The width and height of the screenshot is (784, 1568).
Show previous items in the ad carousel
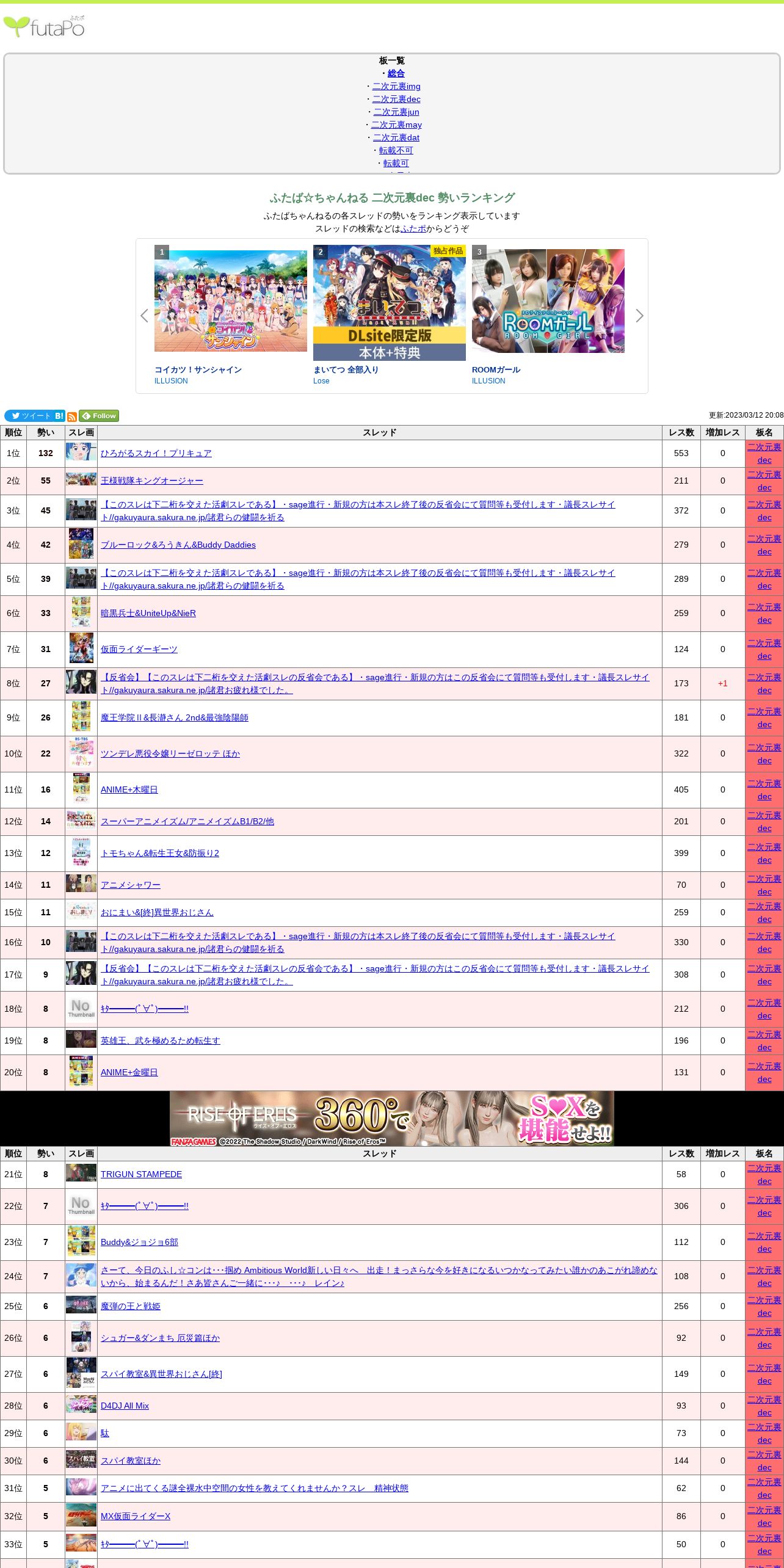[144, 316]
